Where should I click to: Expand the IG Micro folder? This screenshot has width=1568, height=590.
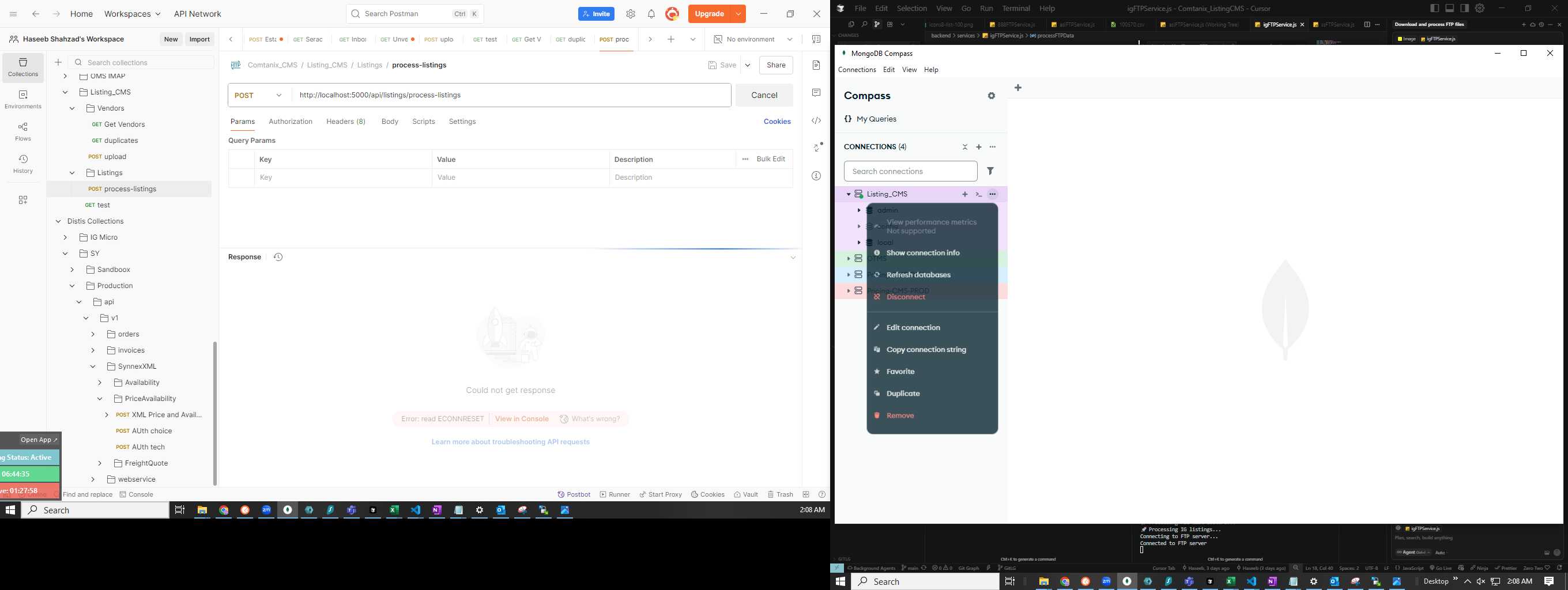tap(65, 238)
